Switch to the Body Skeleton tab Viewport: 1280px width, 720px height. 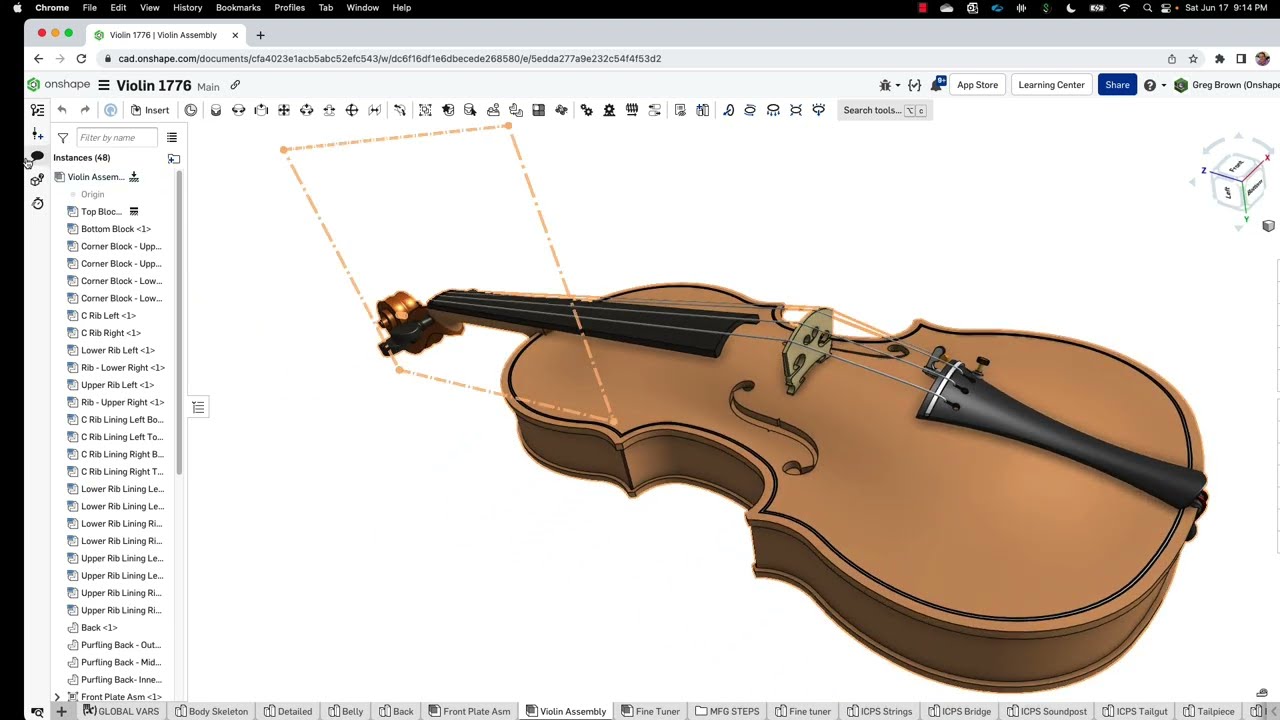click(x=211, y=711)
